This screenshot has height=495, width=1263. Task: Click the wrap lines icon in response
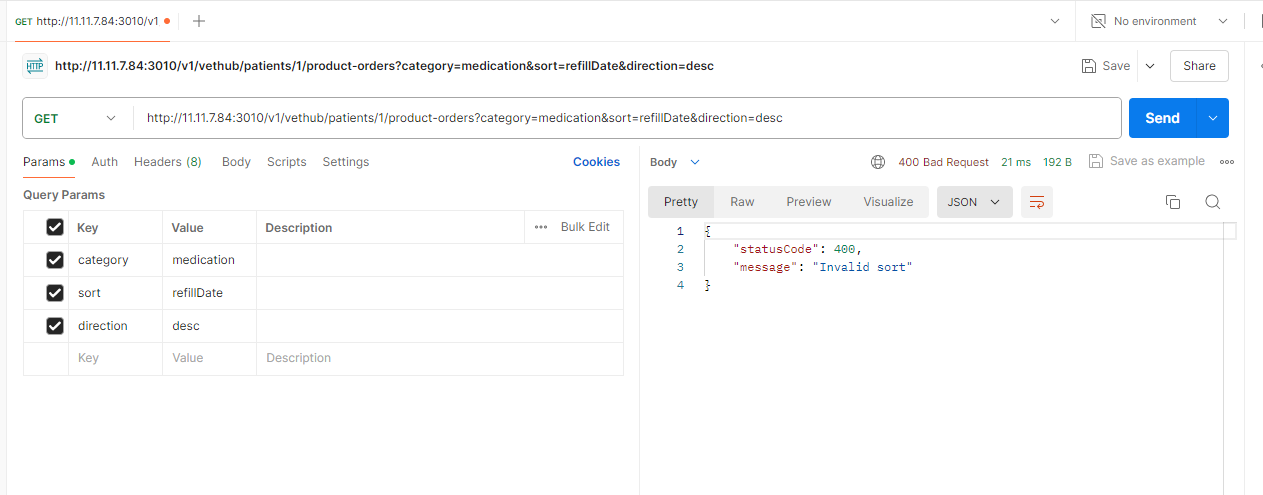(x=1037, y=202)
